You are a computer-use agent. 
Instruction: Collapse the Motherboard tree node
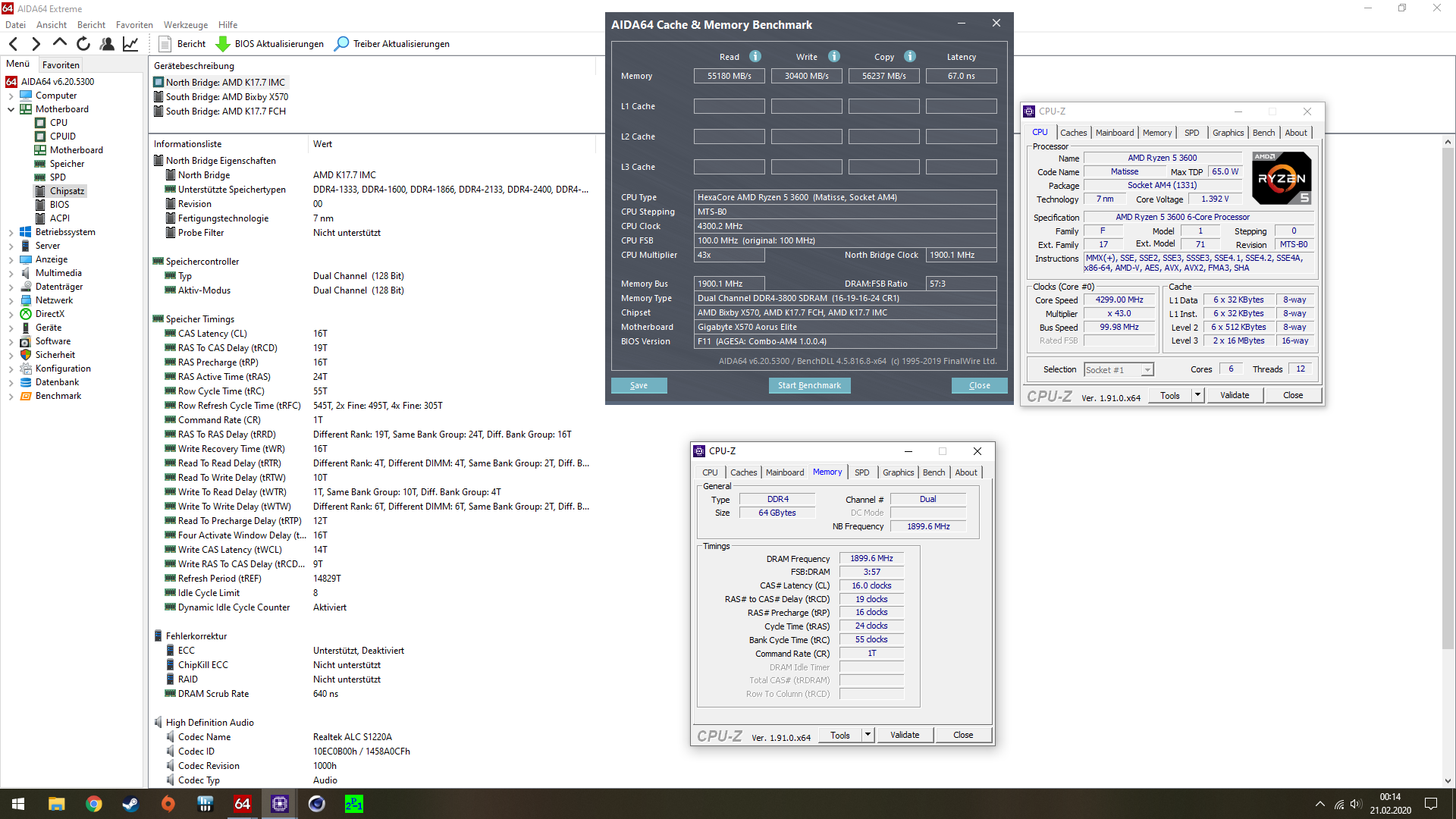12,108
